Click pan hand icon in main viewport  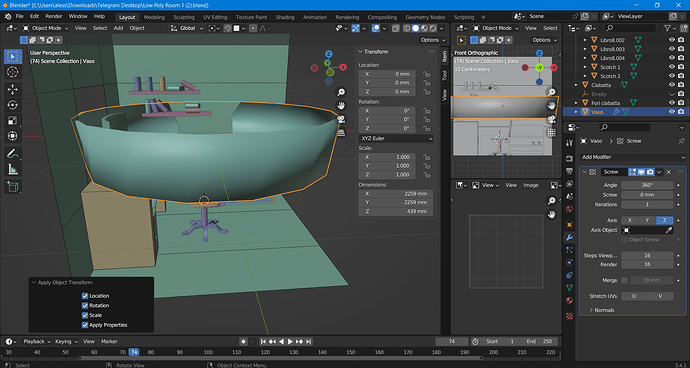tap(341, 106)
